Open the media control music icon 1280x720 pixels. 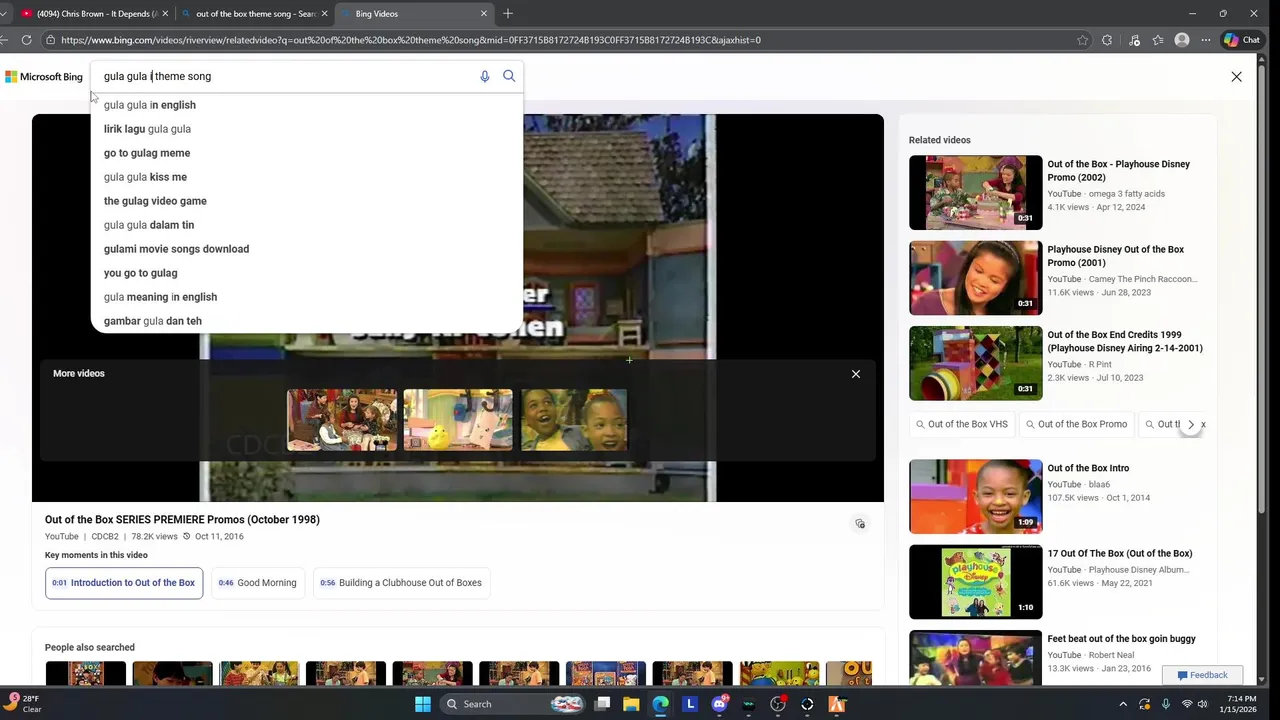pos(1134,40)
